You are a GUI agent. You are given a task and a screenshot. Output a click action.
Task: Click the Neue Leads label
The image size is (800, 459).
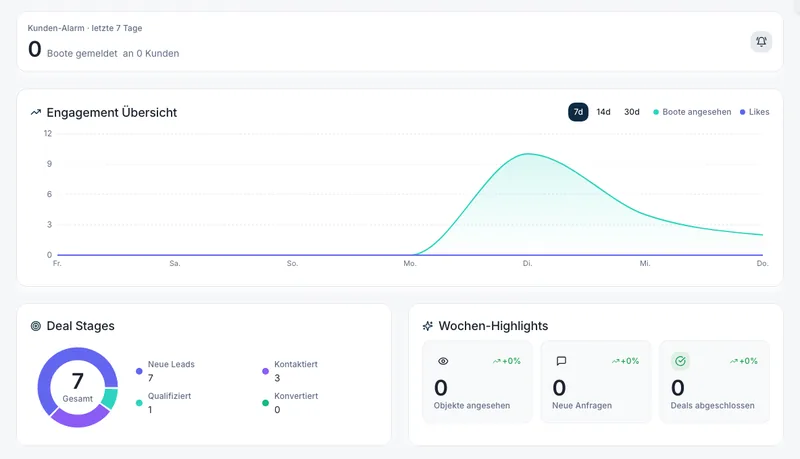click(x=171, y=364)
